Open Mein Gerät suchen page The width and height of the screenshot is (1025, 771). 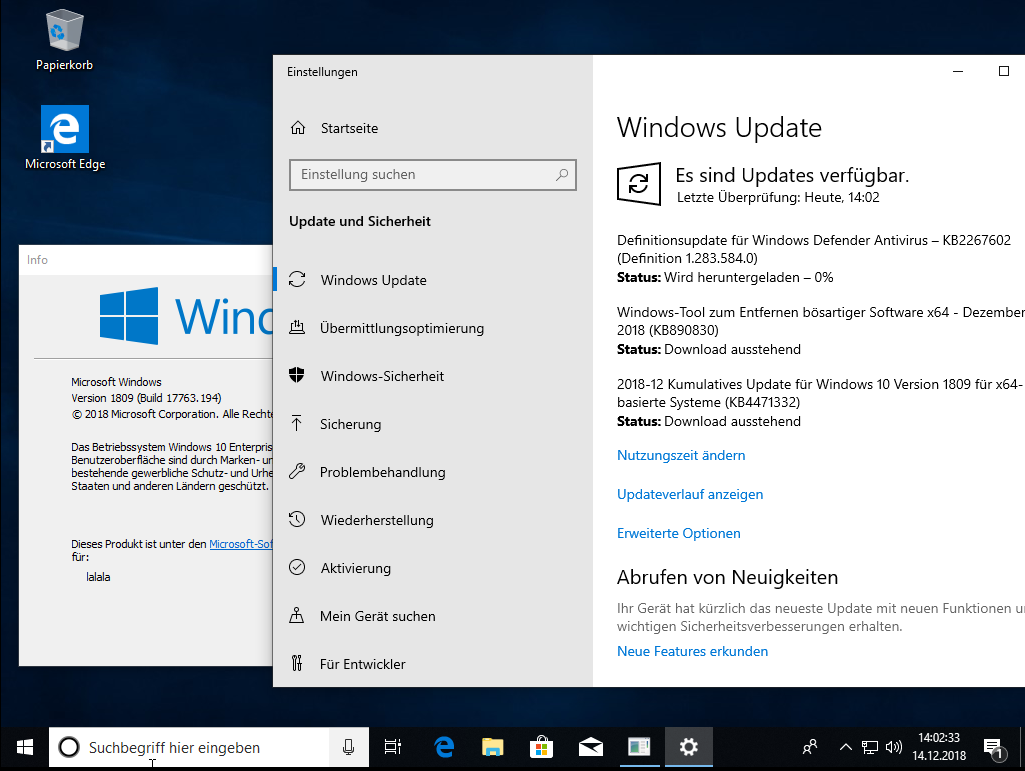(x=377, y=616)
